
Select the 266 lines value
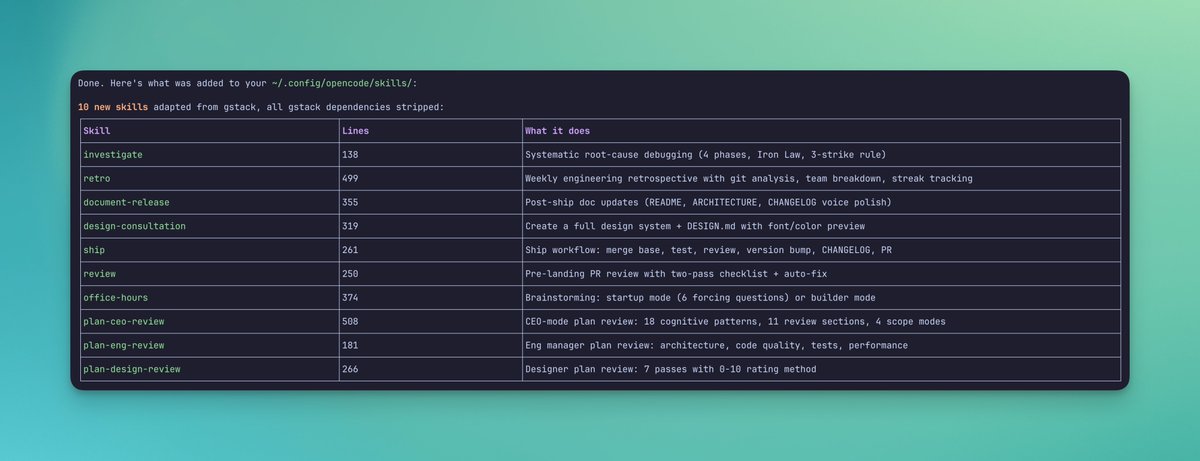click(349, 369)
